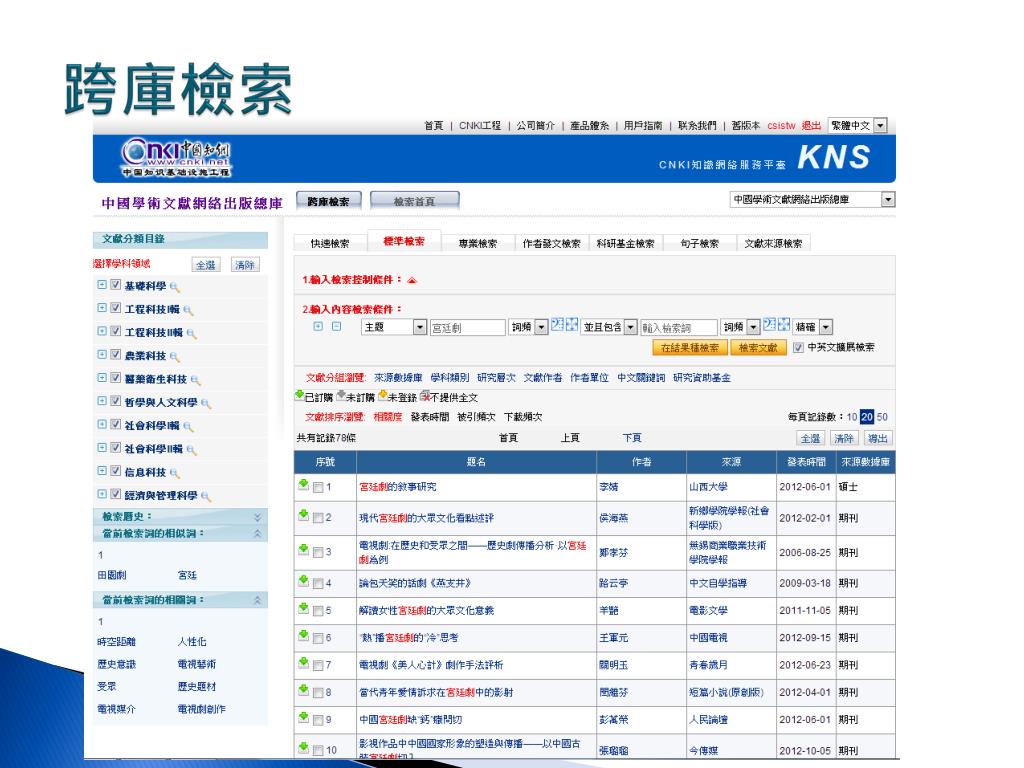The width and height of the screenshot is (1024, 768).
Task: Click the expand icon before the 精確 dropdown
Action: (784, 325)
